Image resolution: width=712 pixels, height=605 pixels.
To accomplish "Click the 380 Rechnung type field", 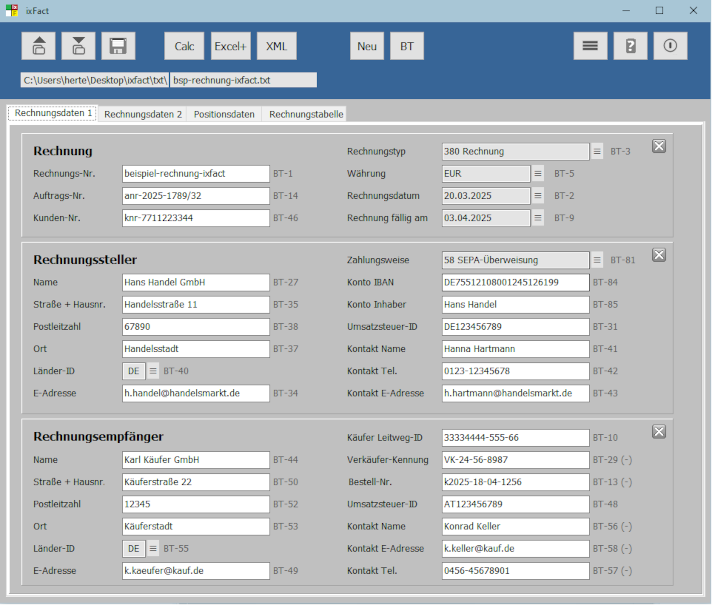I will (515, 151).
